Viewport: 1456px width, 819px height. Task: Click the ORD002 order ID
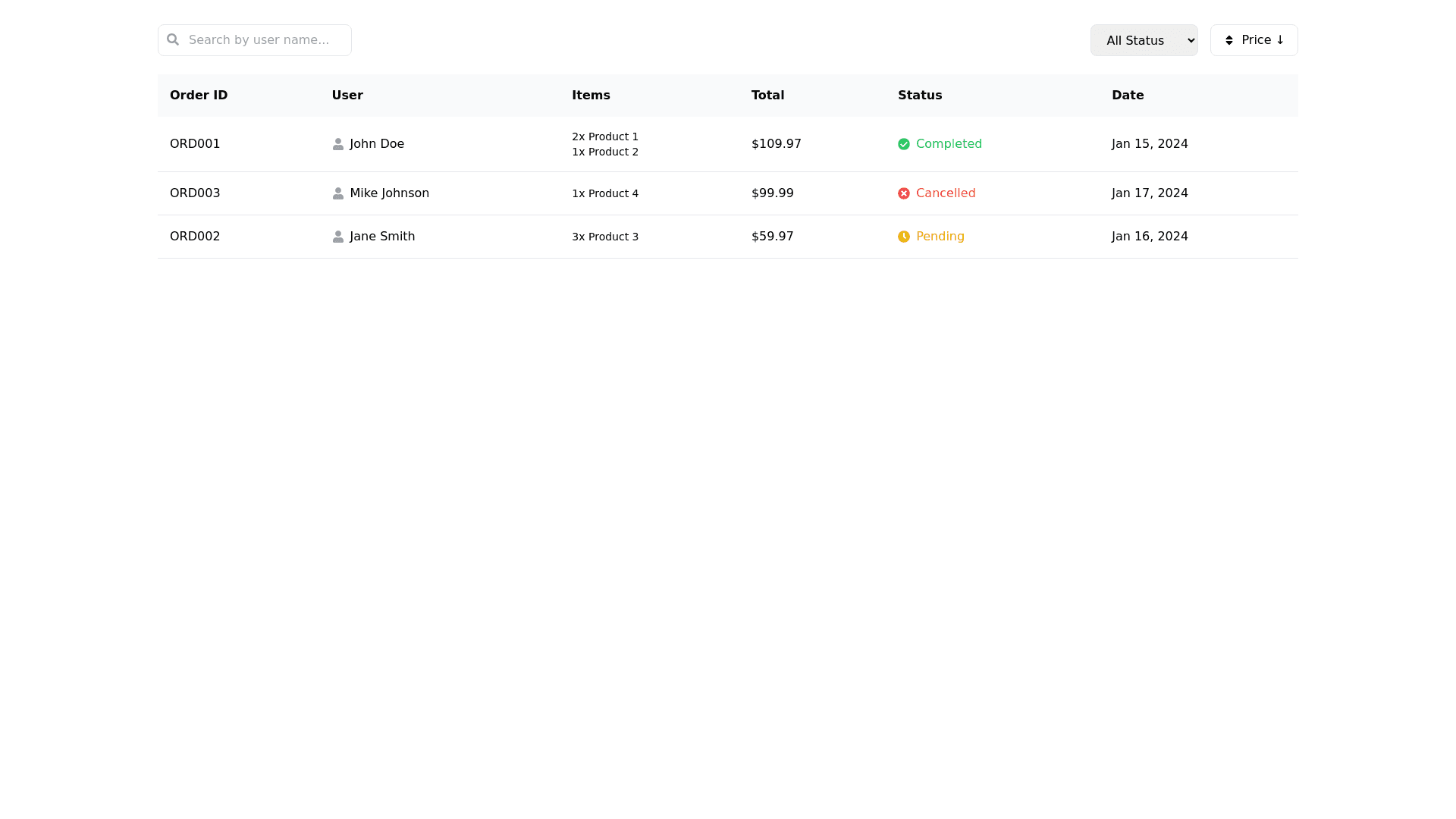(195, 237)
